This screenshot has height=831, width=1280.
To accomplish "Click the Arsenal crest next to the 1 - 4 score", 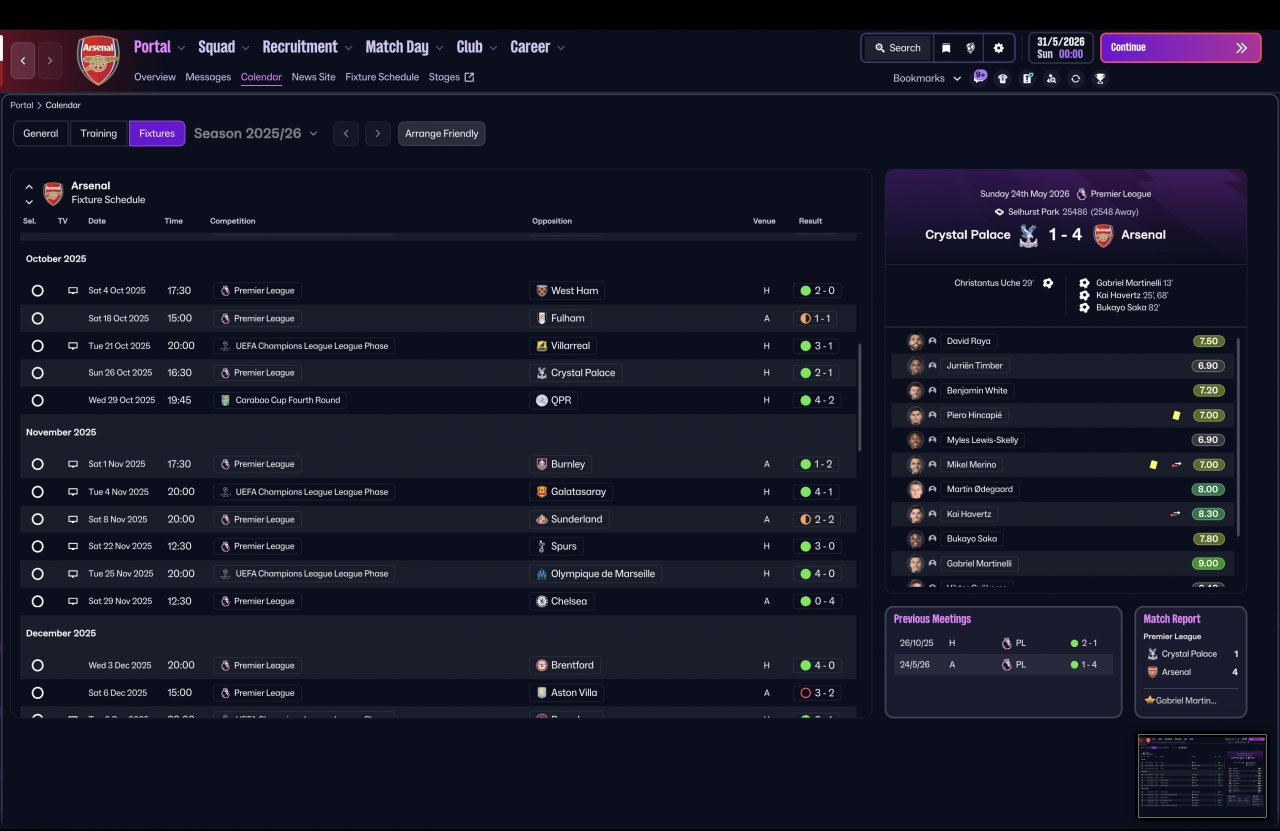I will pyautogui.click(x=1103, y=235).
